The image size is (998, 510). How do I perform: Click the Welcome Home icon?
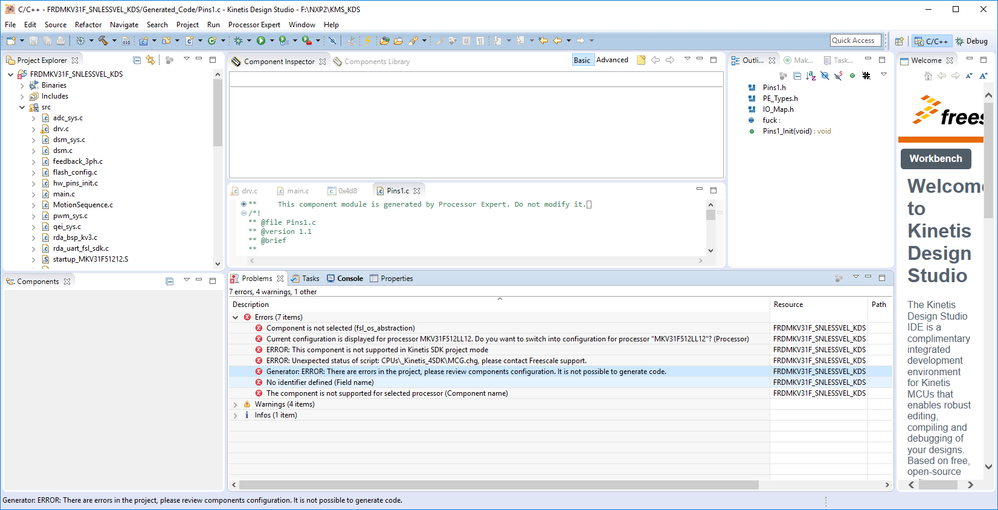[928, 75]
